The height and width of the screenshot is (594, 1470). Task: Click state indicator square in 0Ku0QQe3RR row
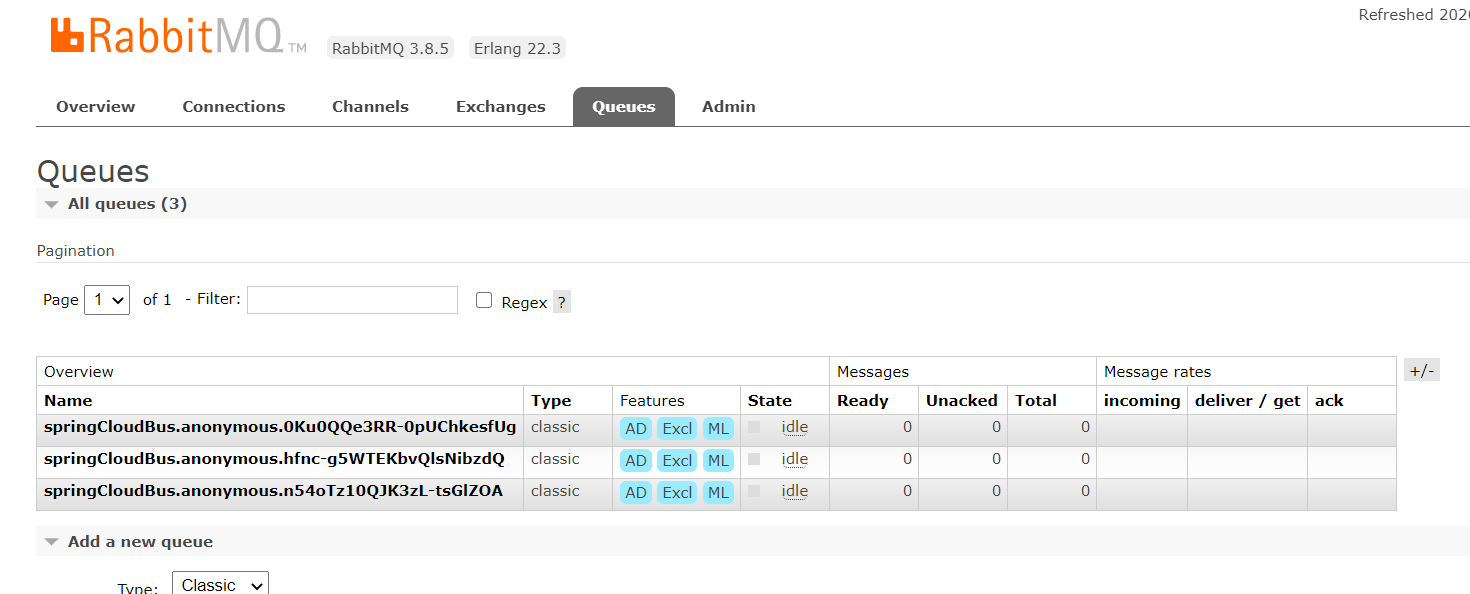pos(754,427)
